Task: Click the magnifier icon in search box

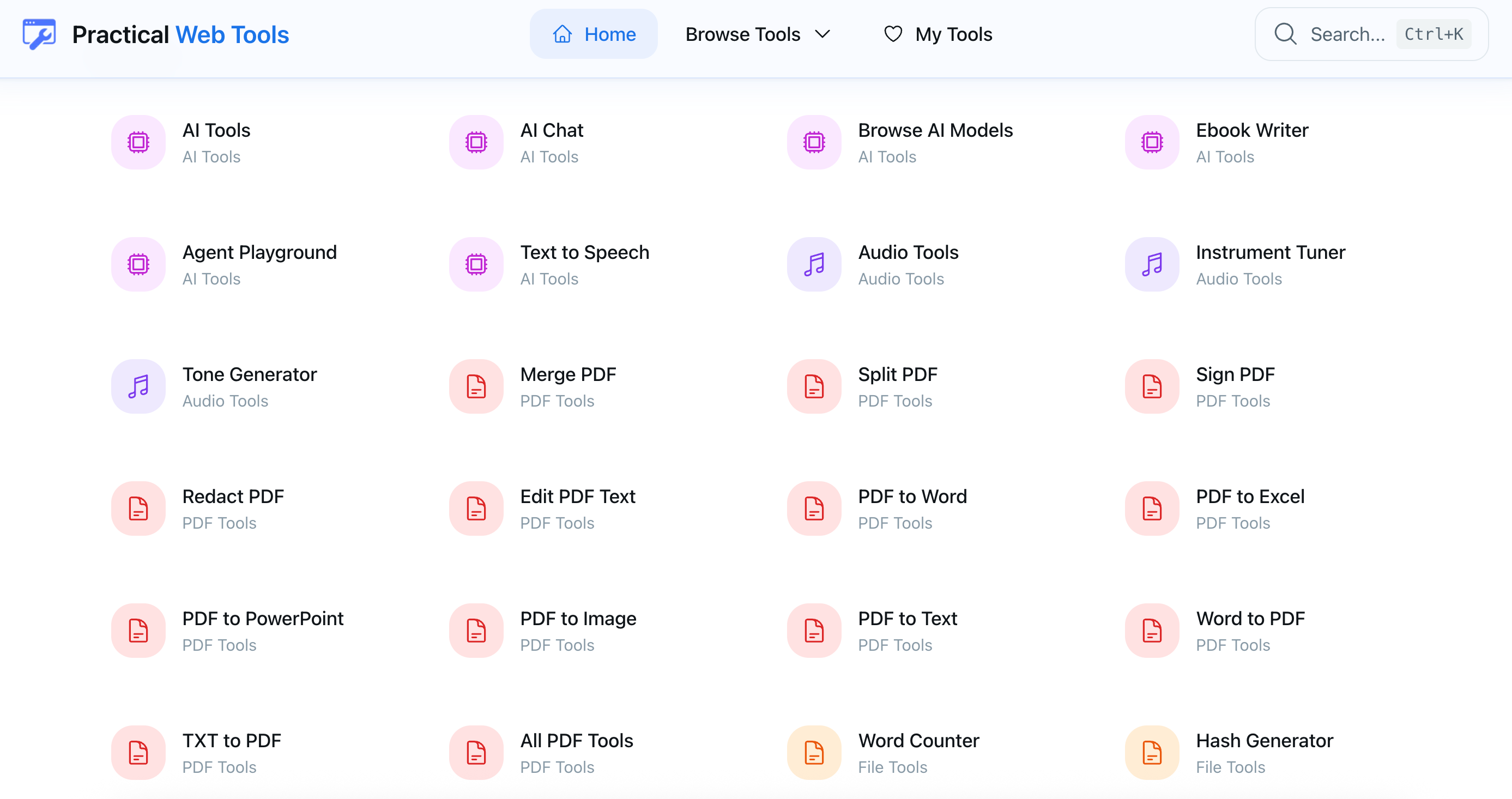Action: 1285,34
